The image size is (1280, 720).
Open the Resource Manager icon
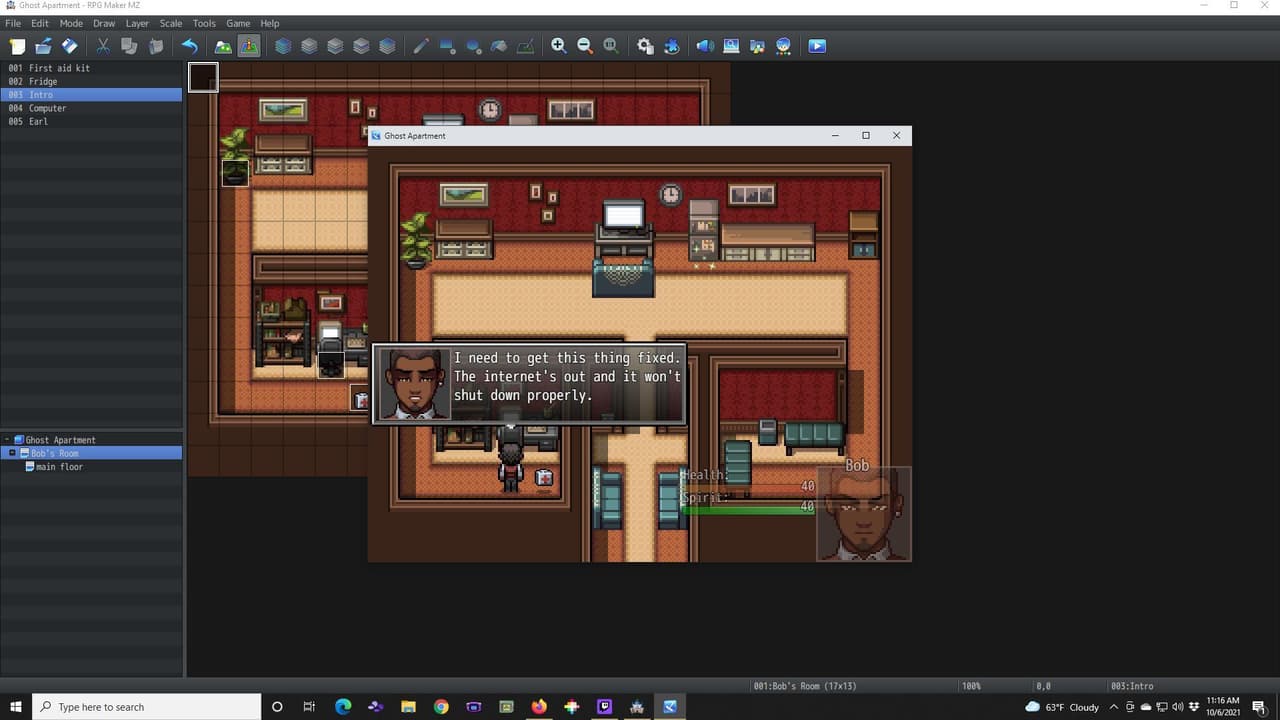(x=757, y=46)
